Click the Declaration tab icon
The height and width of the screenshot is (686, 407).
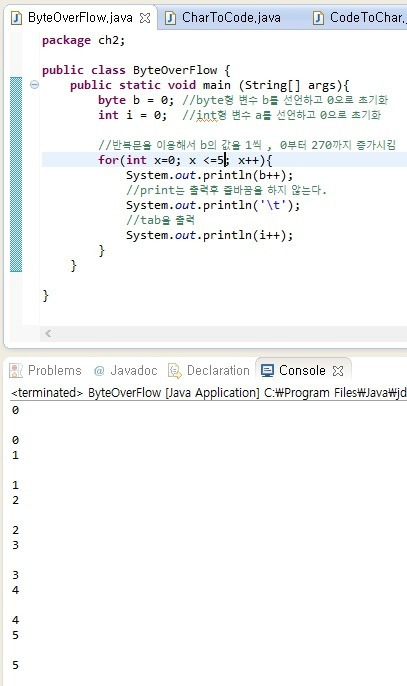(175, 371)
